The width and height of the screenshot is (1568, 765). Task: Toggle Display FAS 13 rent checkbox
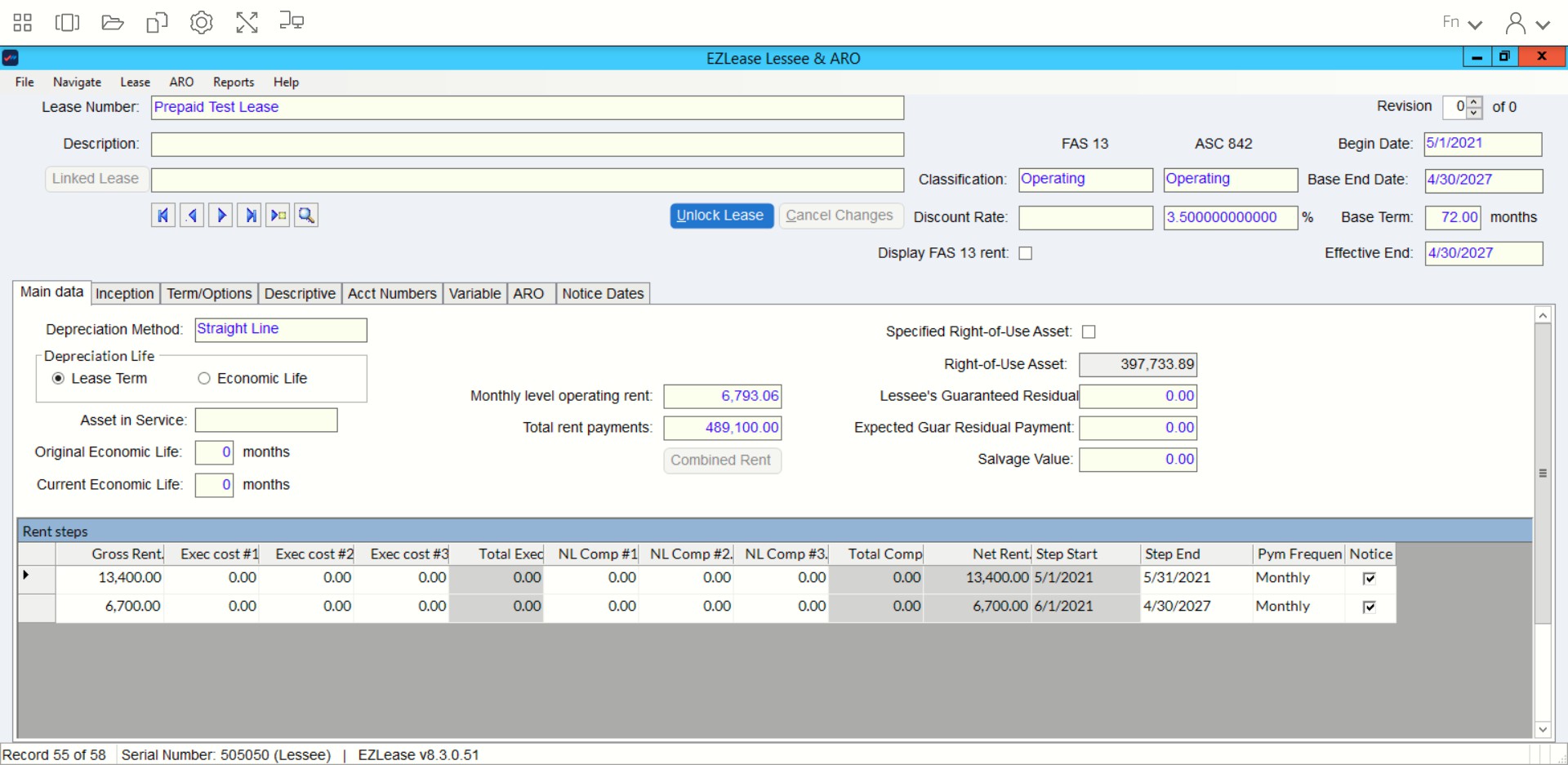coord(1026,254)
